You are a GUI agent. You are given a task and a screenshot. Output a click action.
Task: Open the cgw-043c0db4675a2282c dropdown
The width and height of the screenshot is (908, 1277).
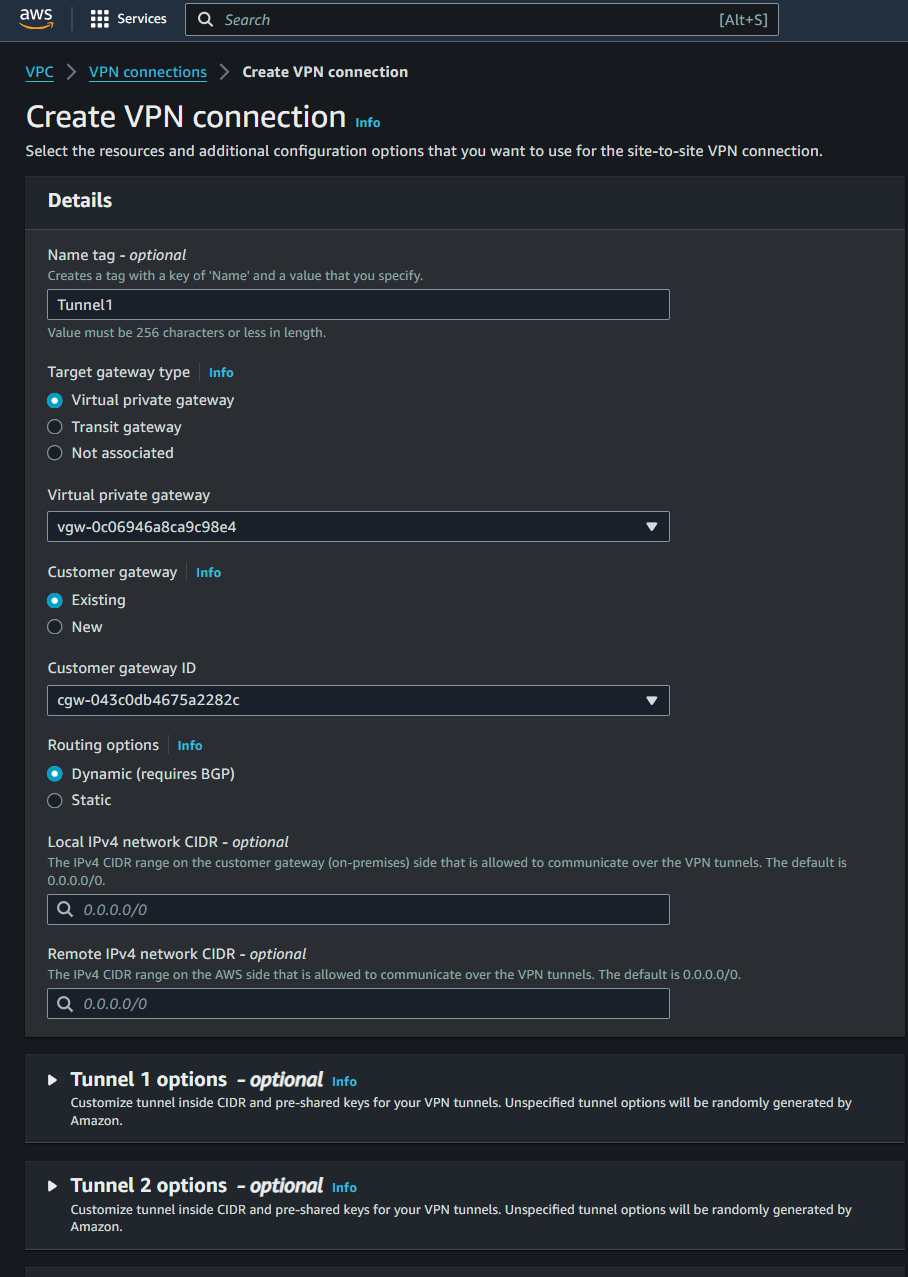pos(358,700)
